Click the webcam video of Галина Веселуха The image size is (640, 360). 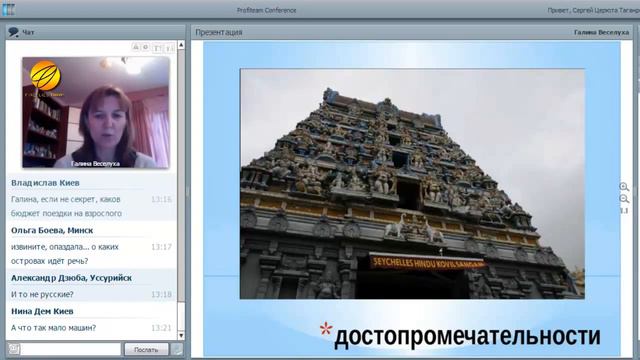(96, 112)
